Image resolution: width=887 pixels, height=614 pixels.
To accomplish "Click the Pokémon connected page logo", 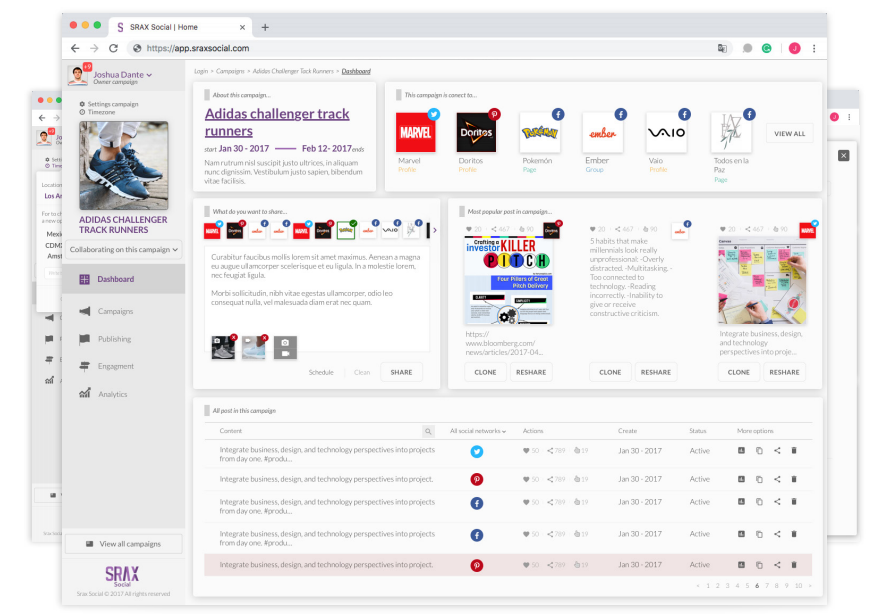I will pos(540,132).
